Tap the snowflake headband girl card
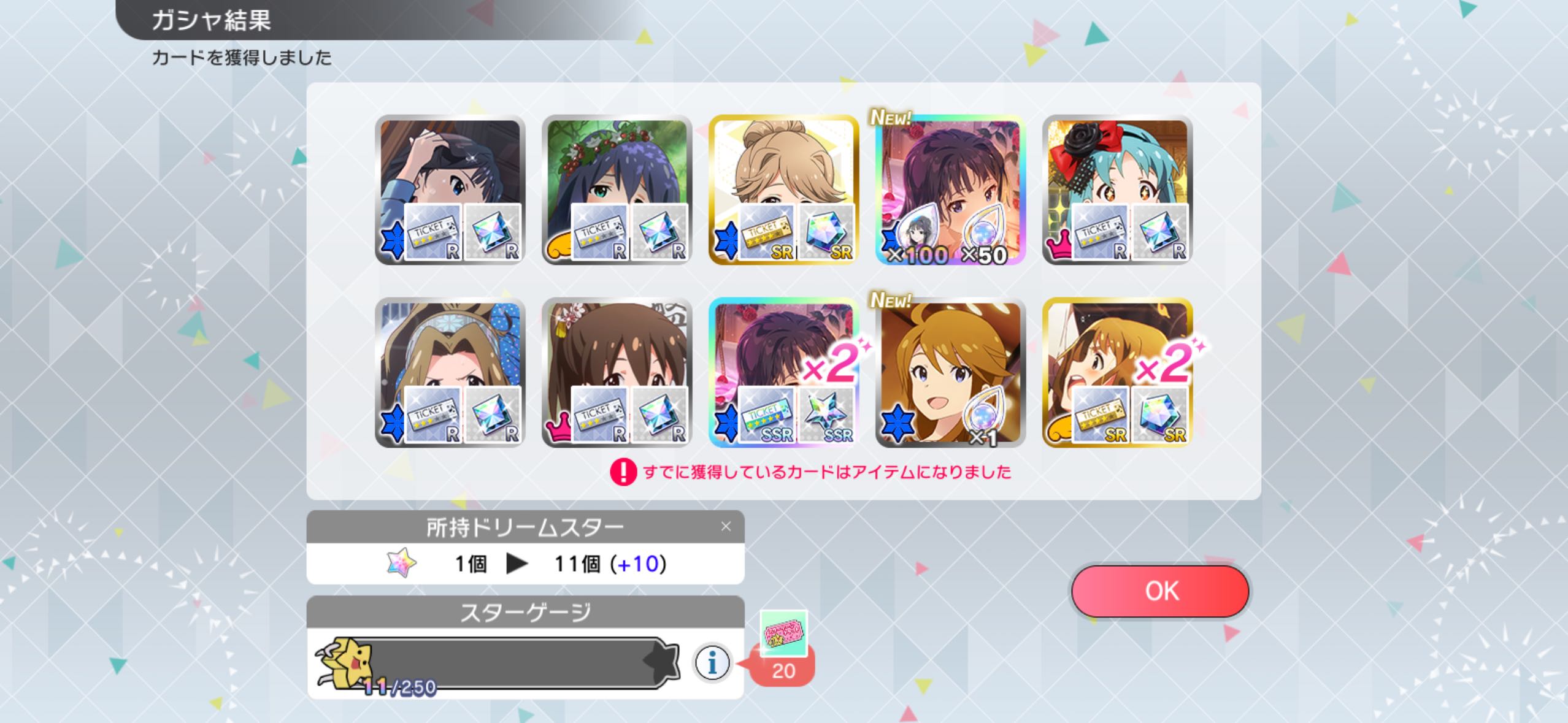Viewport: 1568px width, 723px height. click(x=450, y=372)
